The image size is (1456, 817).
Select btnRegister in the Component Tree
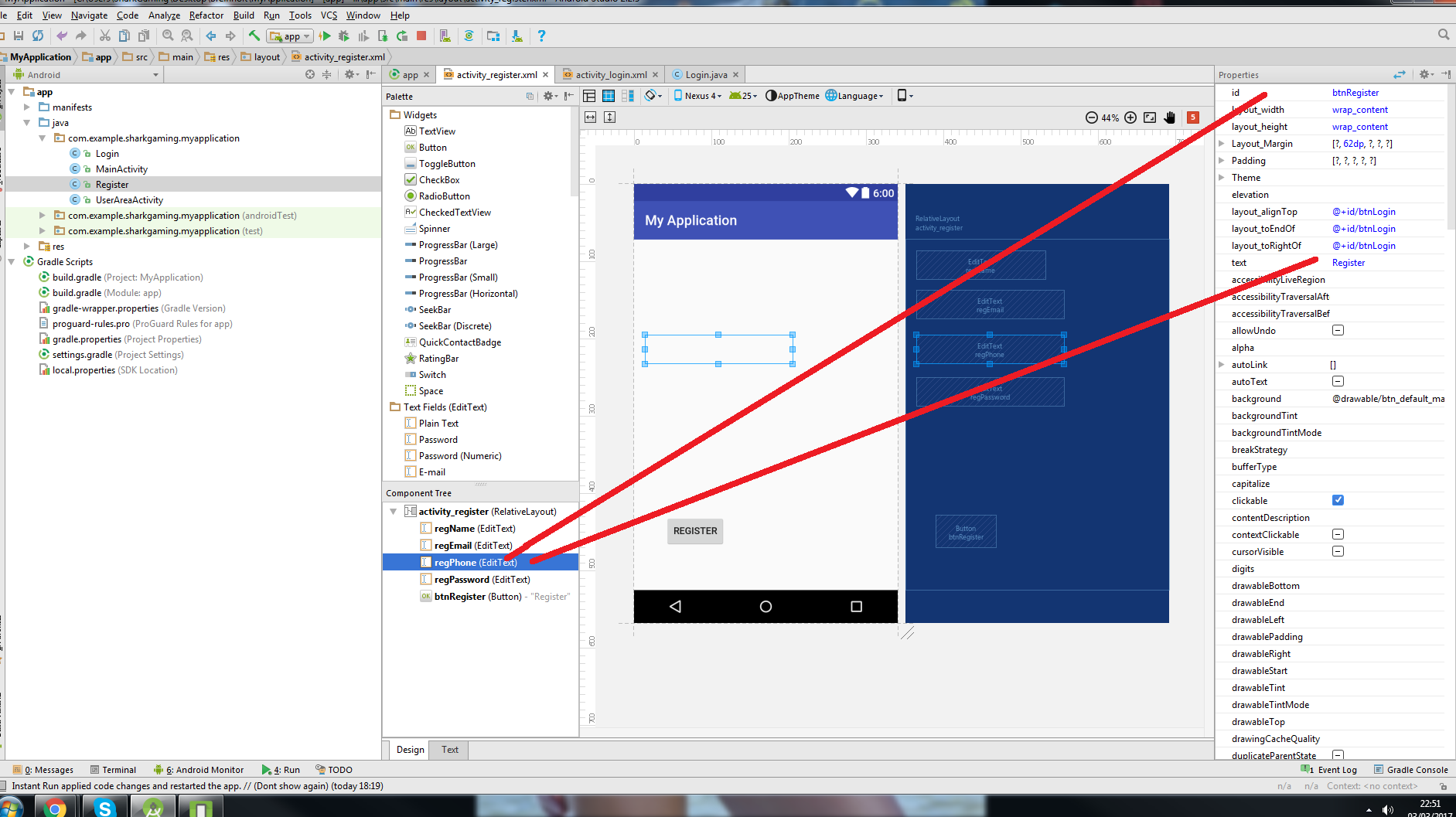480,596
